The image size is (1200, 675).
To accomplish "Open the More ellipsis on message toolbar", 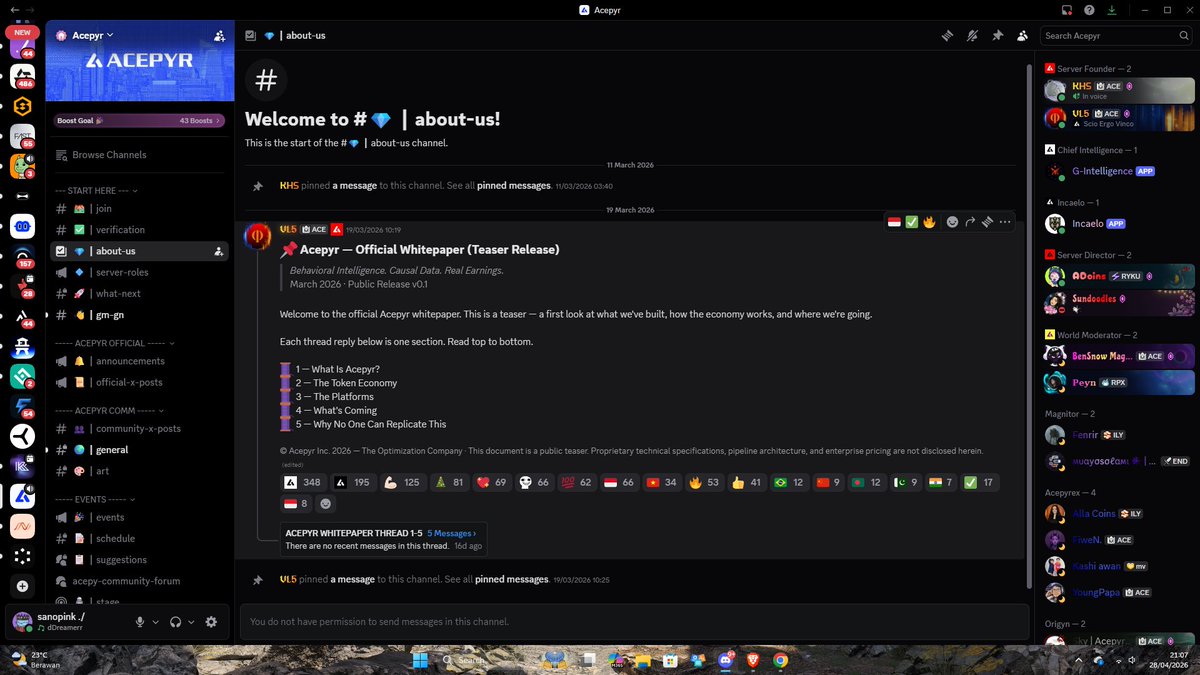I will (x=1004, y=222).
